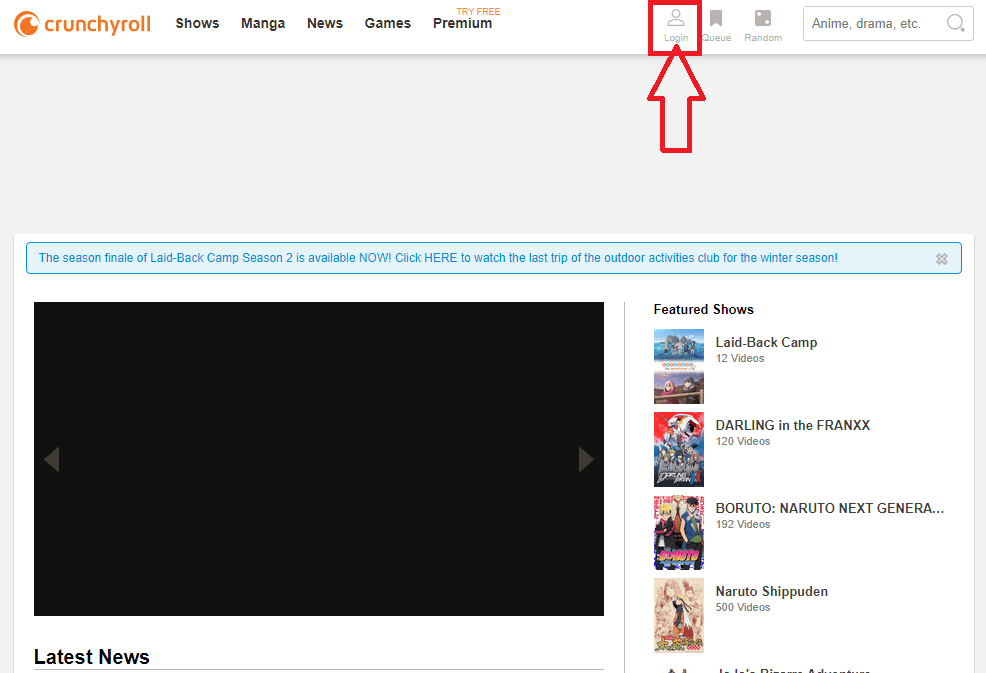Viewport: 986px width, 673px height.
Task: Click the 'Featured Shows' heading
Action: click(x=704, y=309)
